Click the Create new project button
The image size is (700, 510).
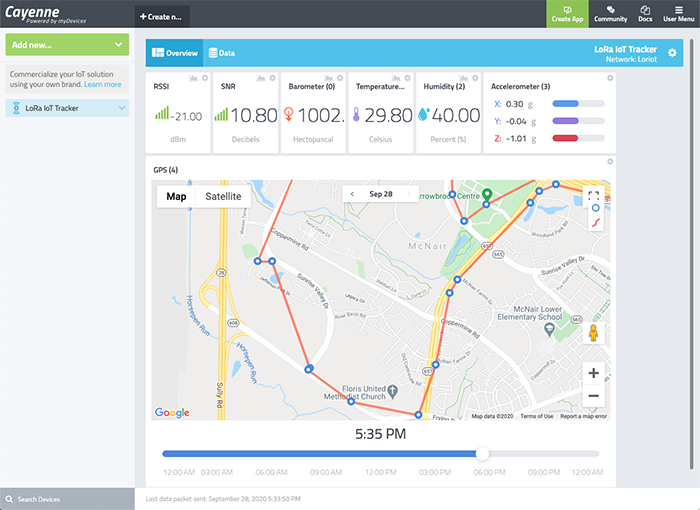[x=162, y=17]
